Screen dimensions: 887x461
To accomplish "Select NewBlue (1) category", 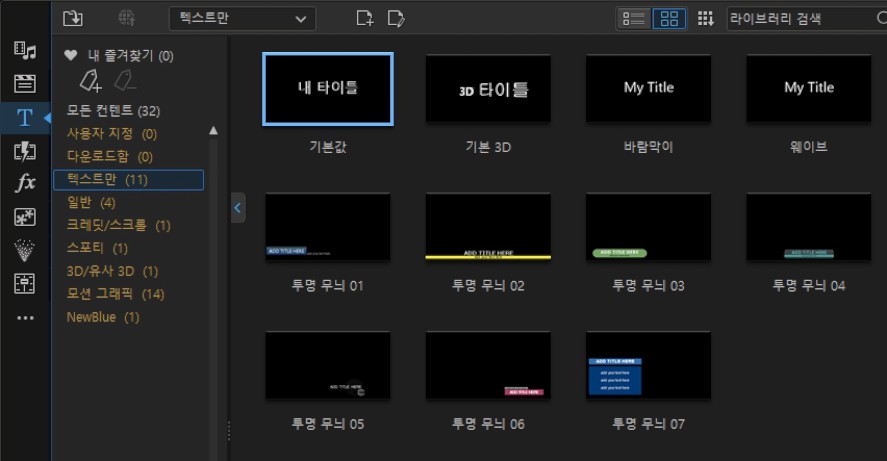I will tap(103, 317).
